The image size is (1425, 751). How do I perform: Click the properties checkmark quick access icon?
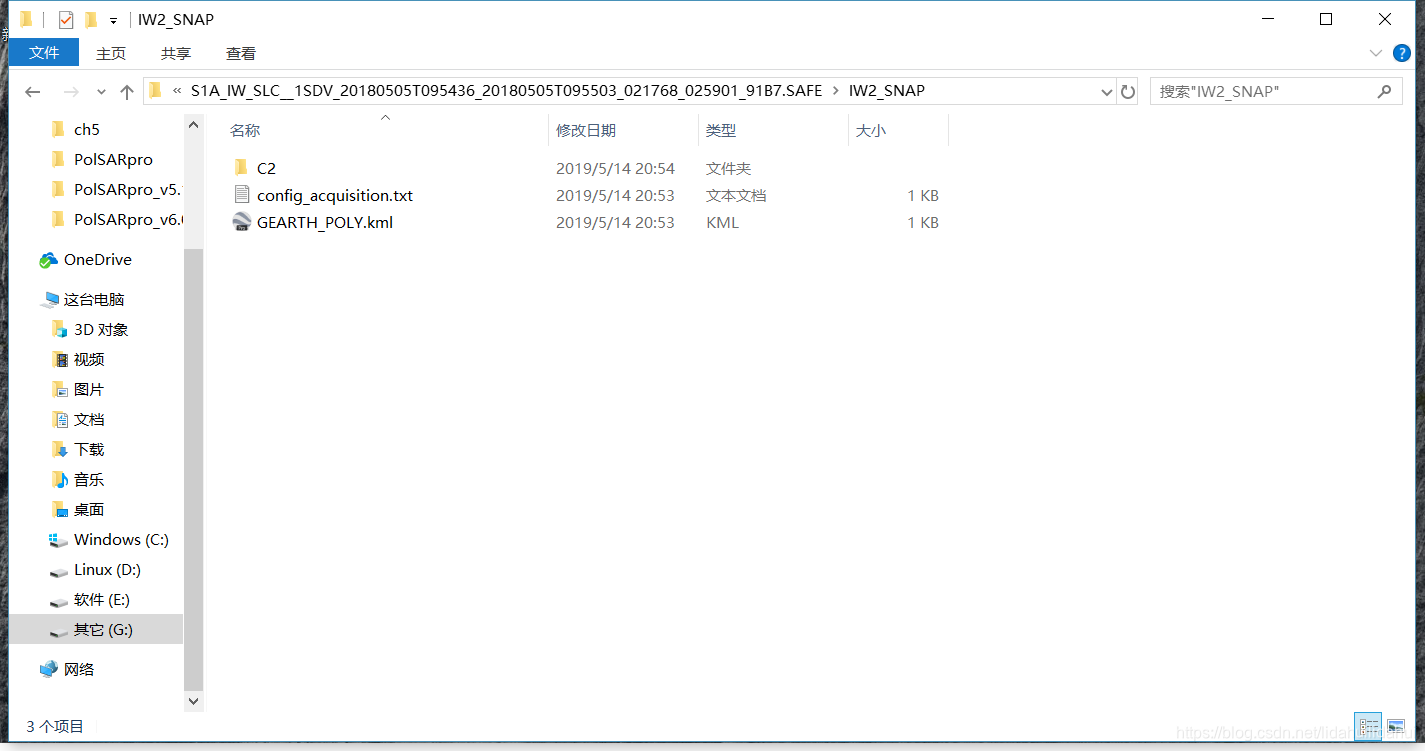66,20
